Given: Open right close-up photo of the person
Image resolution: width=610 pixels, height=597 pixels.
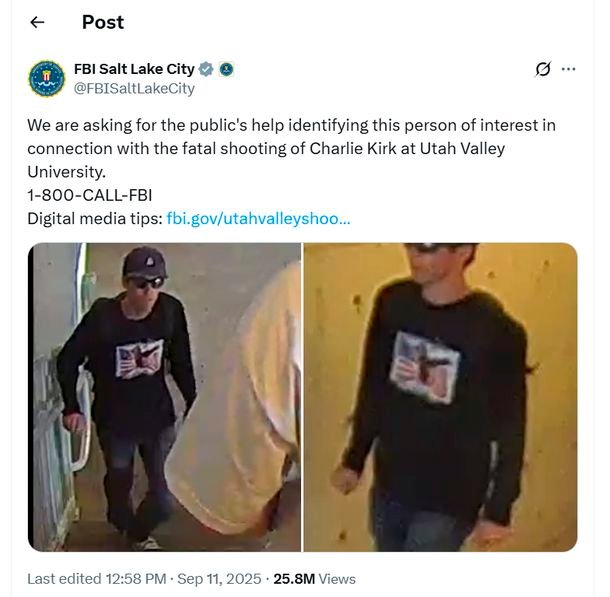Looking at the screenshot, I should (440, 397).
